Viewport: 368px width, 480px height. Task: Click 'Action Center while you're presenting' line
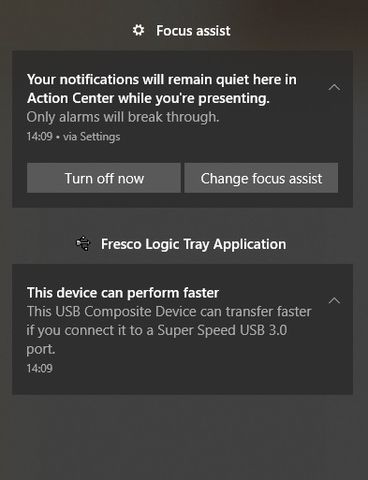click(148, 98)
